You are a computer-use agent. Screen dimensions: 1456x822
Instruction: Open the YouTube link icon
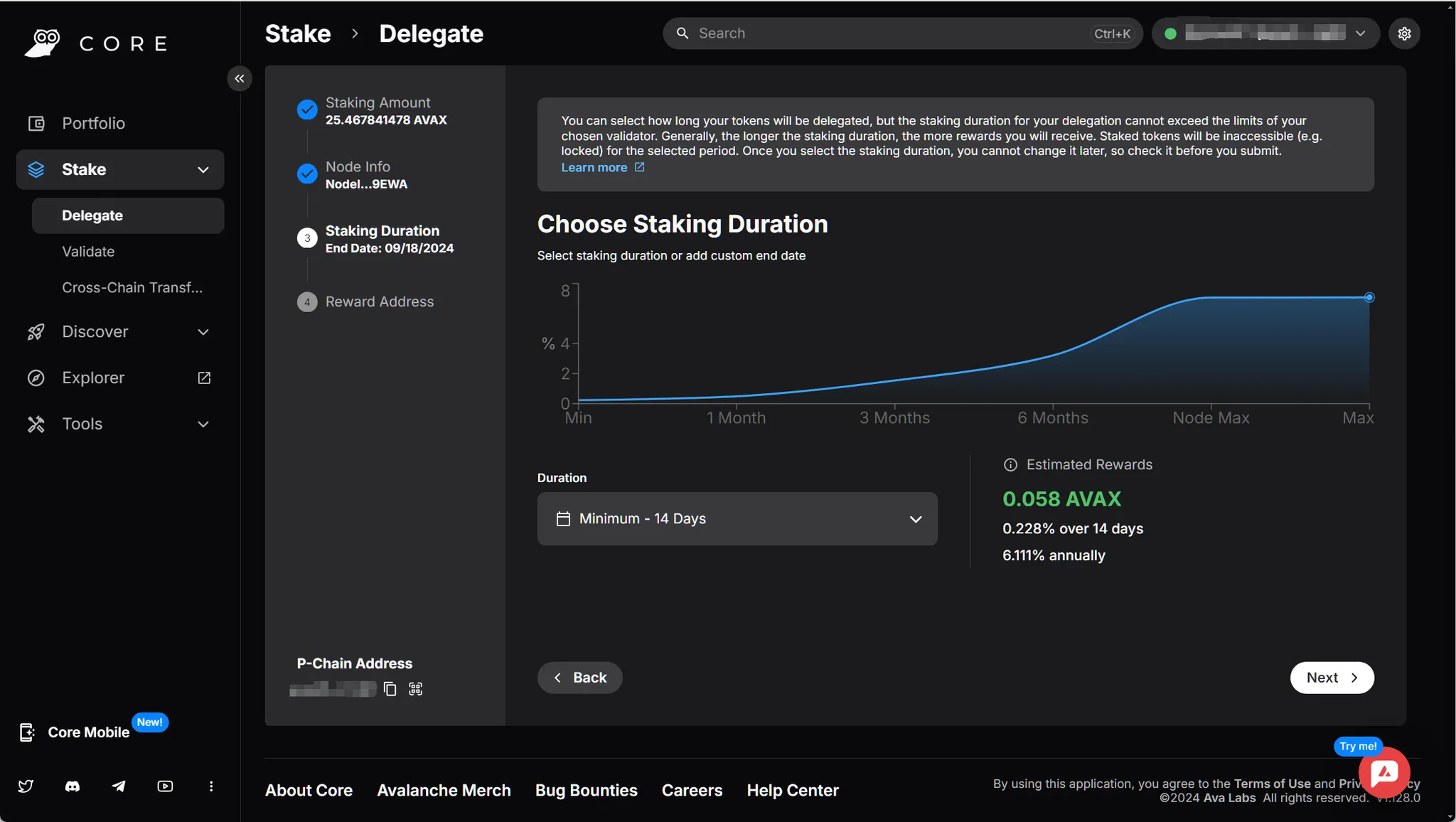165,786
